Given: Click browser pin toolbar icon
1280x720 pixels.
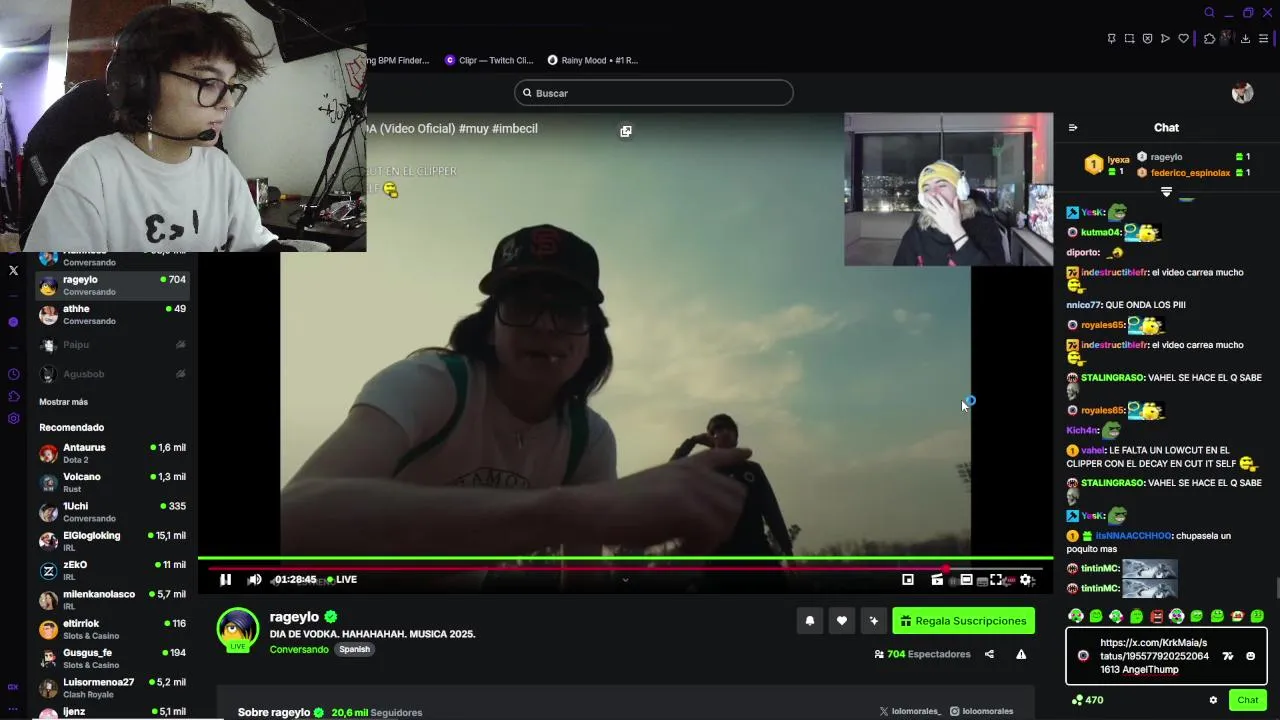Looking at the screenshot, I should pos(1111,39).
